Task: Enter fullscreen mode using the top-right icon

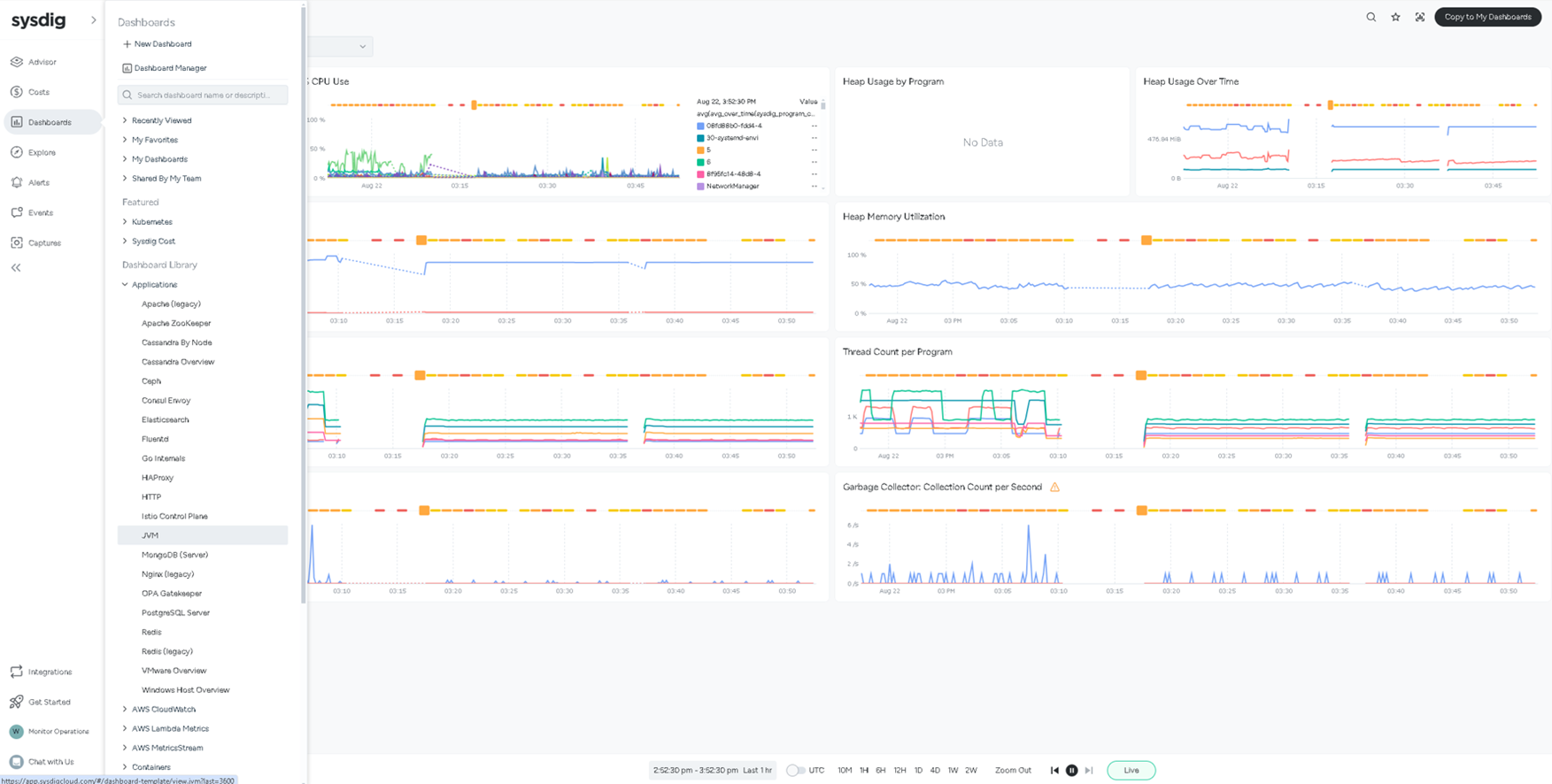Action: tap(1420, 17)
